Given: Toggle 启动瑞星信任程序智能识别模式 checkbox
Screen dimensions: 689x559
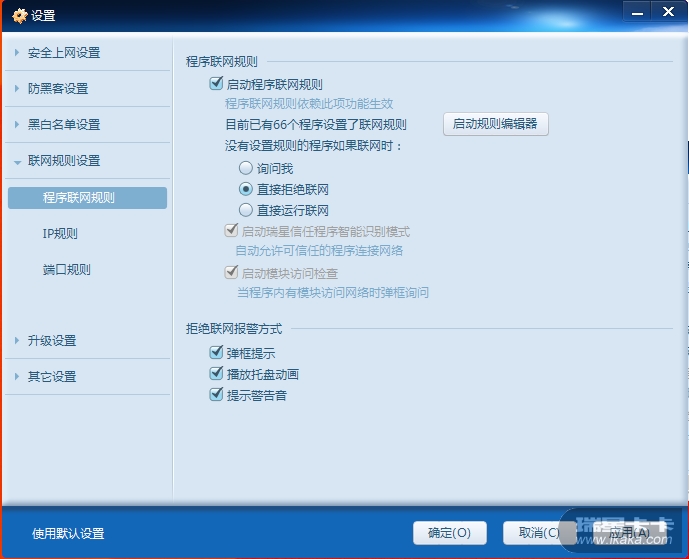Looking at the screenshot, I should [x=231, y=230].
